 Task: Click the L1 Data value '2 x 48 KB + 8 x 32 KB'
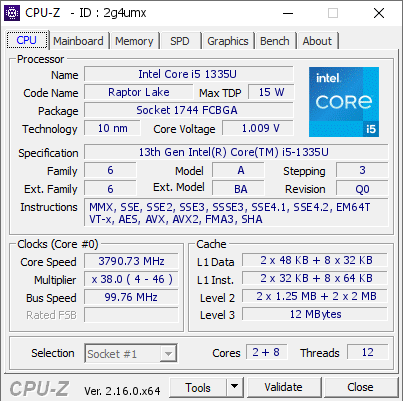315,260
